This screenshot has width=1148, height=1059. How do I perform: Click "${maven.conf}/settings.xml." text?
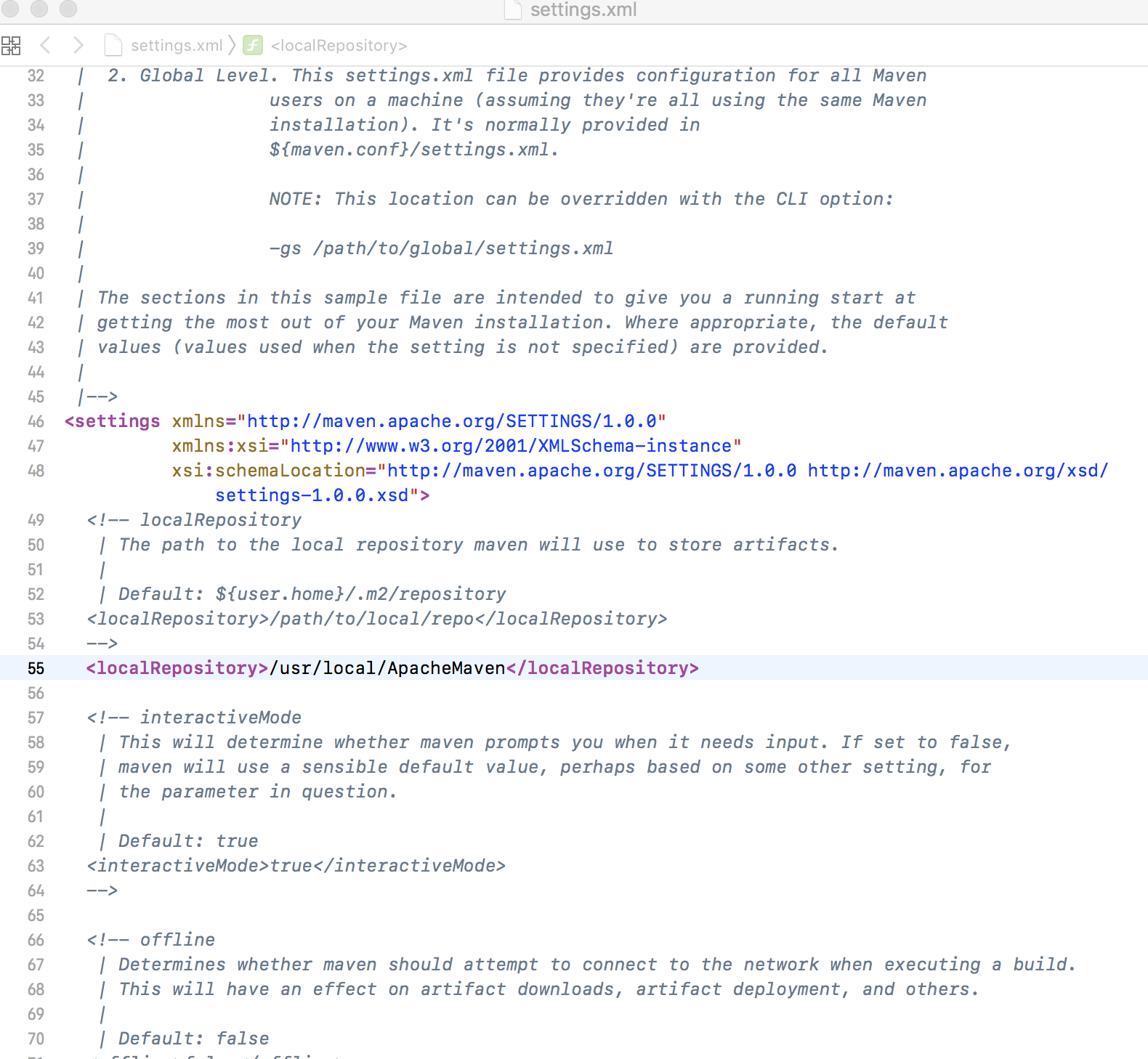[414, 150]
